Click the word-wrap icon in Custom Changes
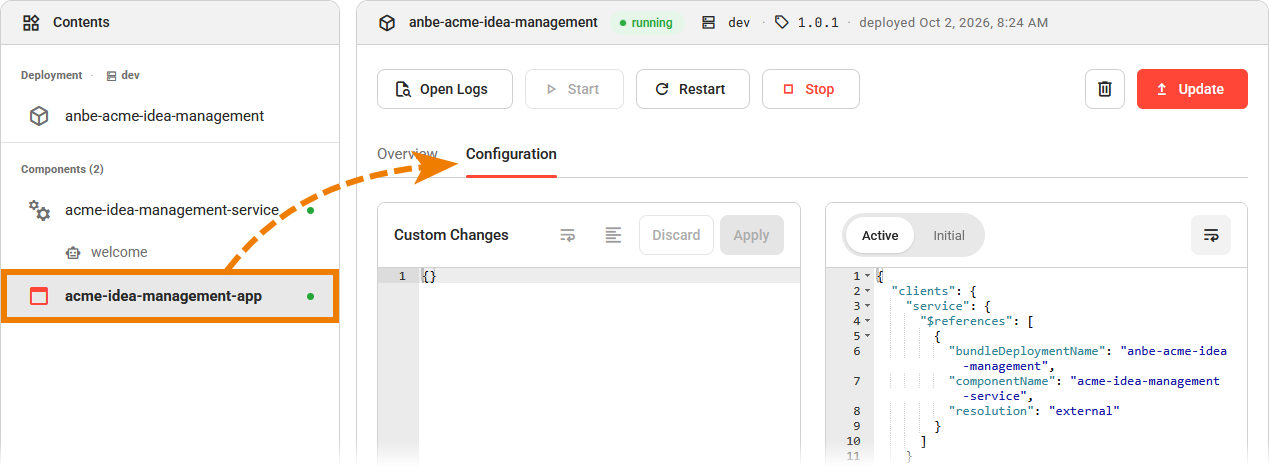 (568, 235)
